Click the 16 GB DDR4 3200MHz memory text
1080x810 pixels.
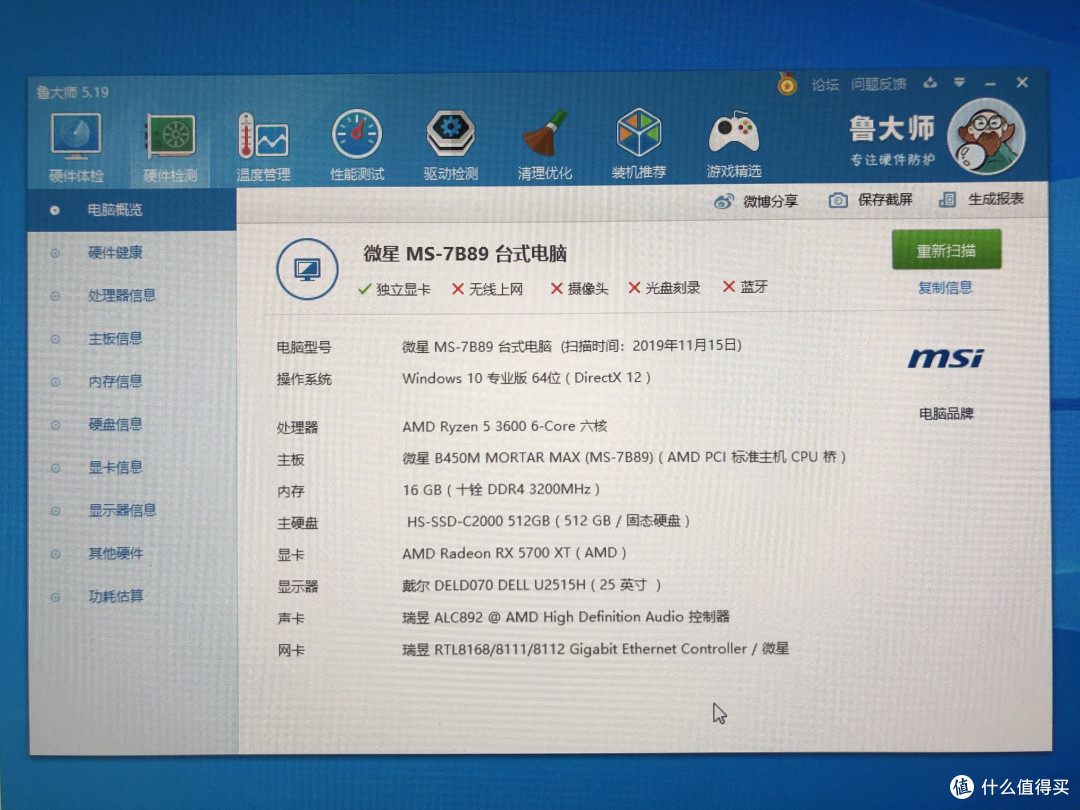[x=501, y=490]
